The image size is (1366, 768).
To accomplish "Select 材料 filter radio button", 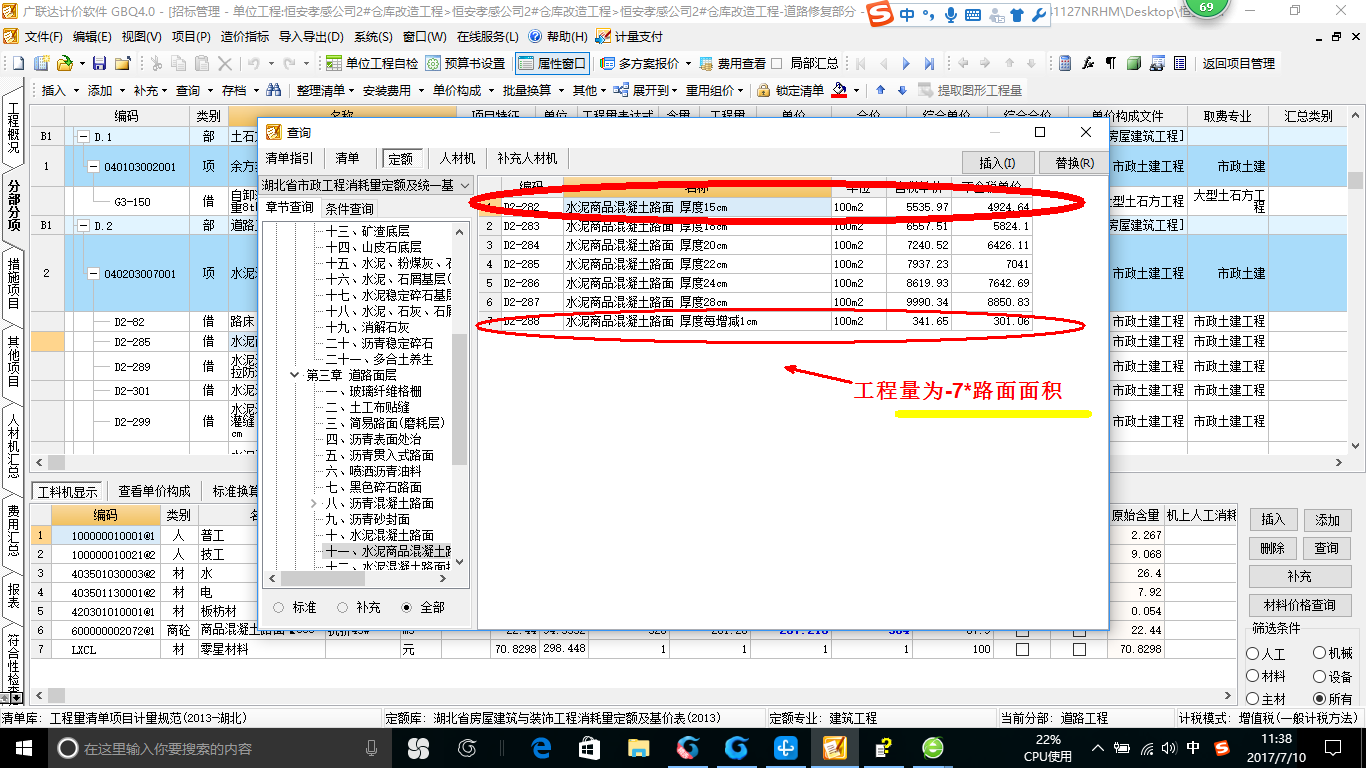I will point(1253,676).
